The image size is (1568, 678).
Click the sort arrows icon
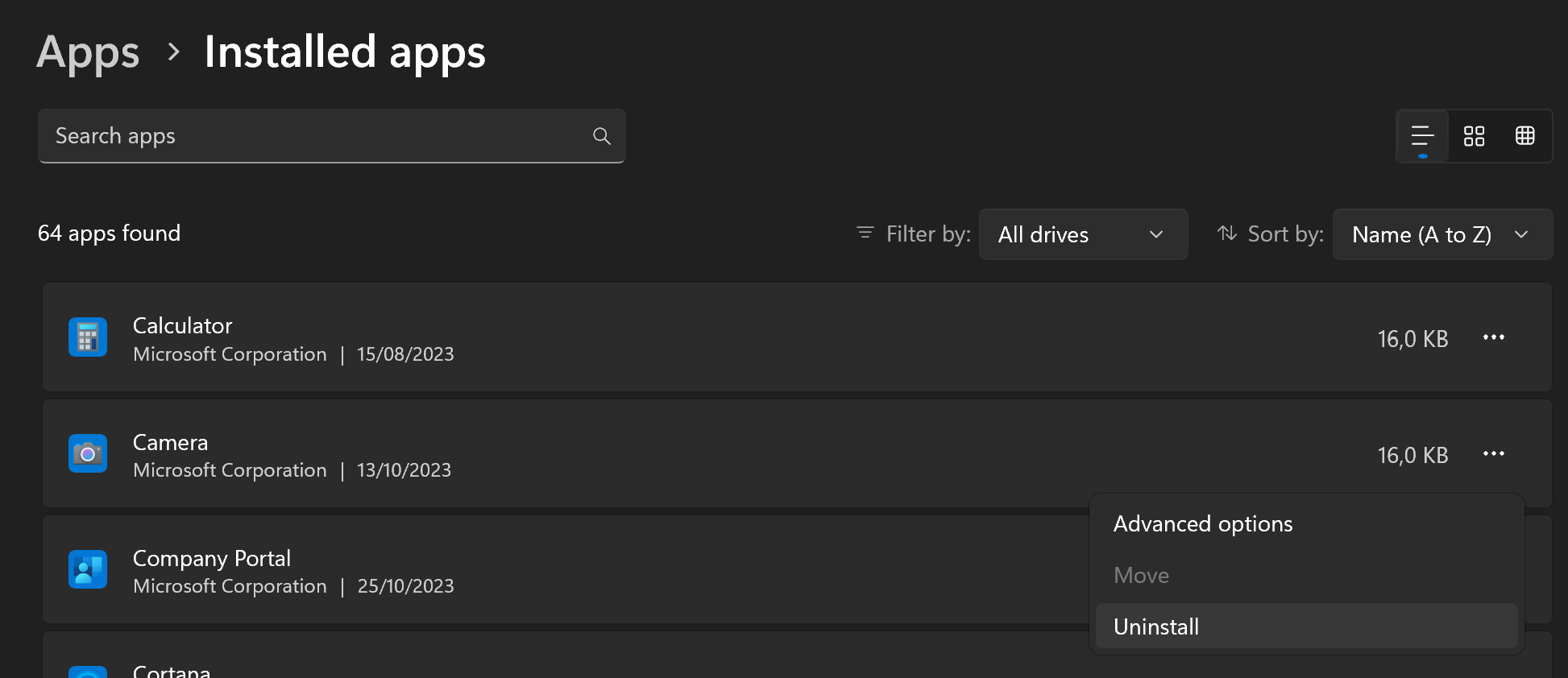[x=1226, y=234]
